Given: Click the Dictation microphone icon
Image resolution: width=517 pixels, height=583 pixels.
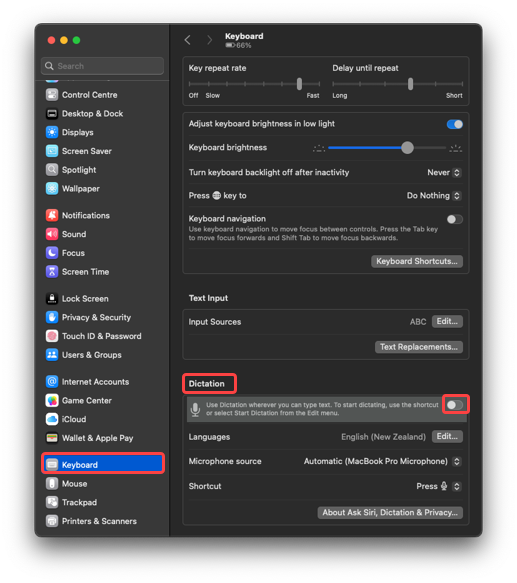Looking at the screenshot, I should pyautogui.click(x=195, y=409).
